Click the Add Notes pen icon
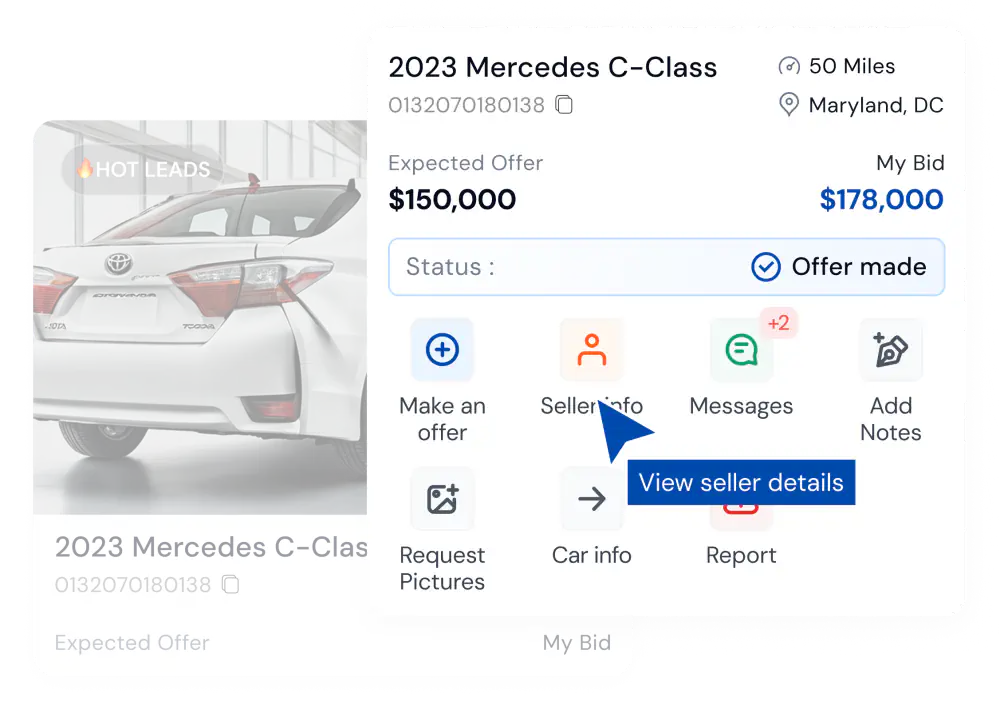Screen dimensions: 1000x717 (890, 350)
